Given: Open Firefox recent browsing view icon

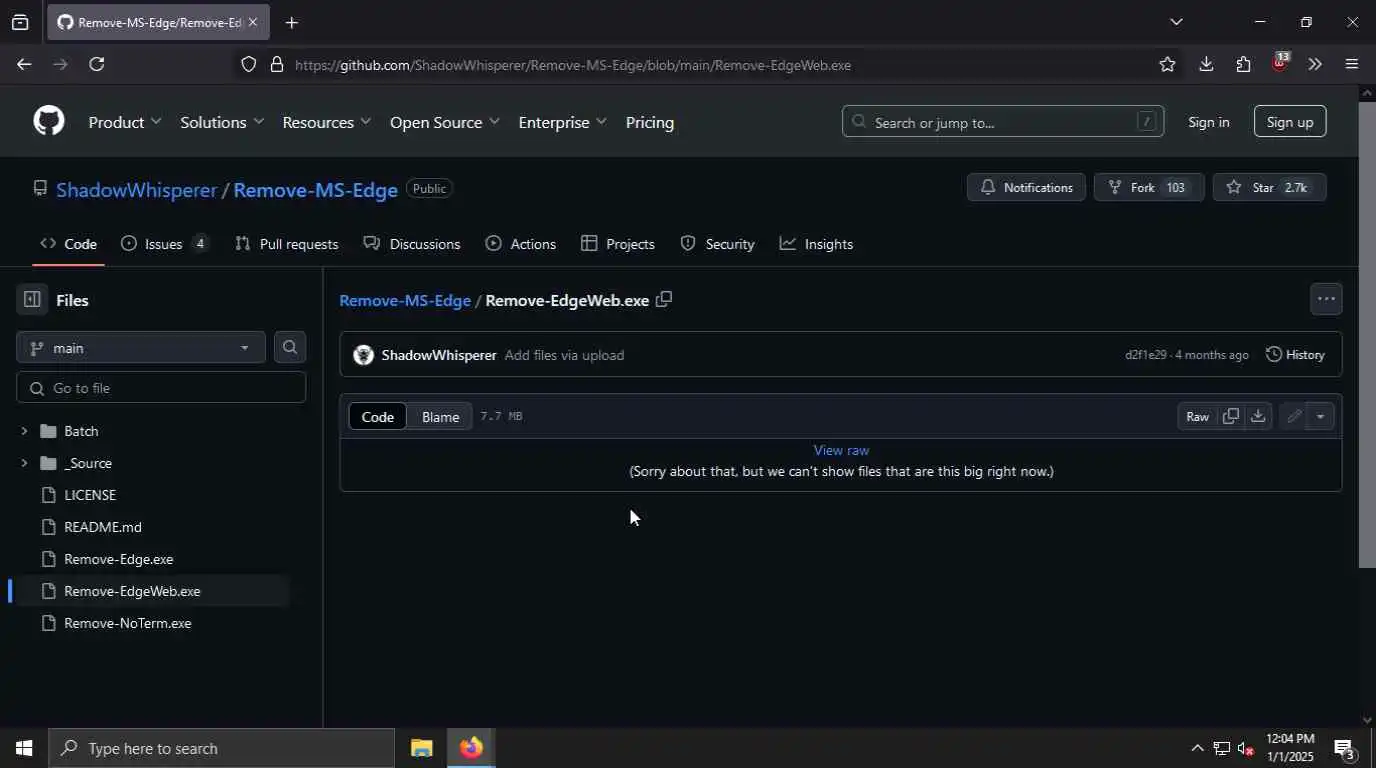Looking at the screenshot, I should point(20,22).
